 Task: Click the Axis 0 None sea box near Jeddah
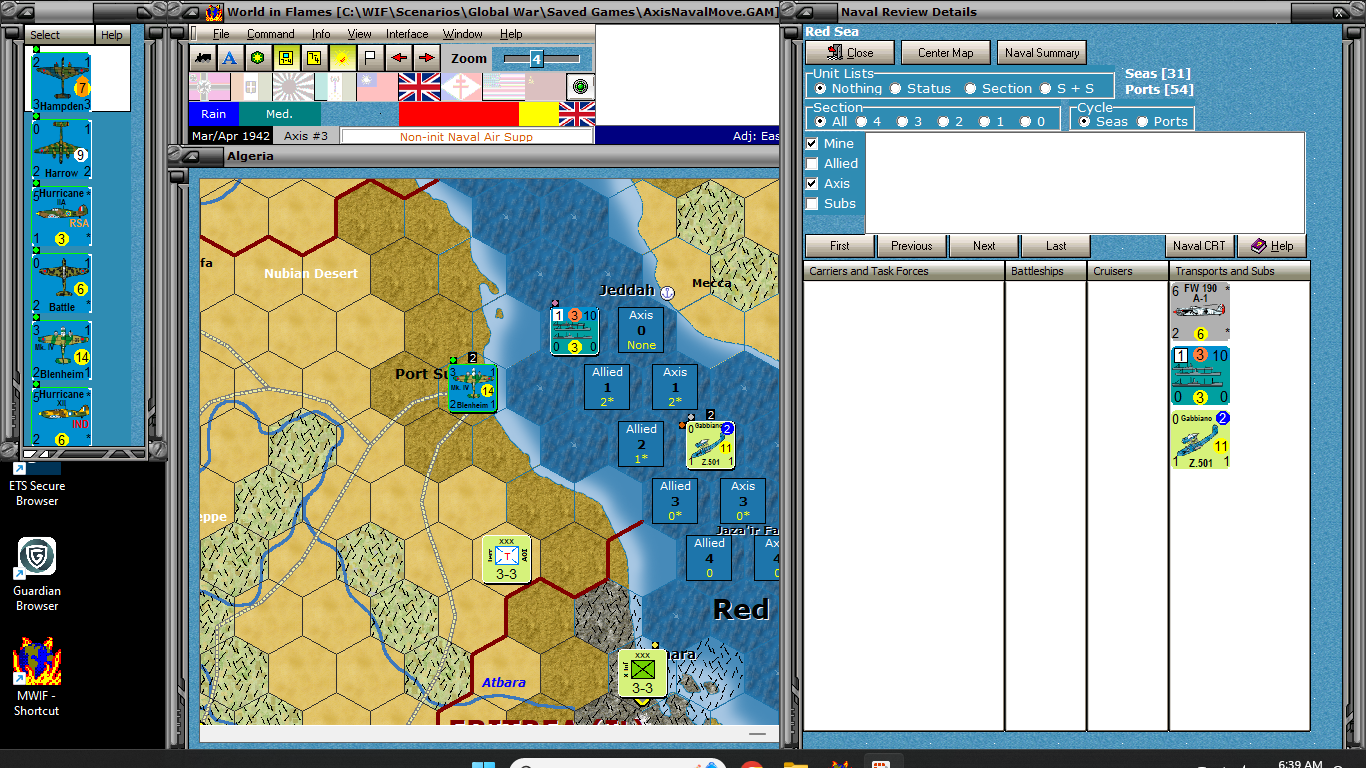(x=641, y=330)
